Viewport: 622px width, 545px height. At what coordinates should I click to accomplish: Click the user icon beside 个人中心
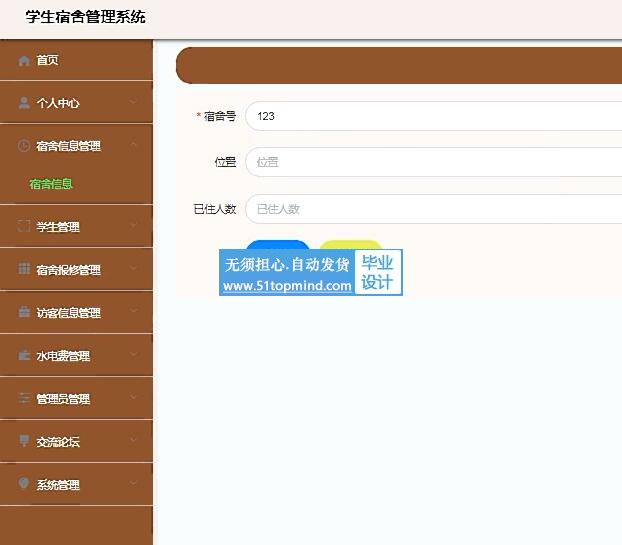click(24, 103)
